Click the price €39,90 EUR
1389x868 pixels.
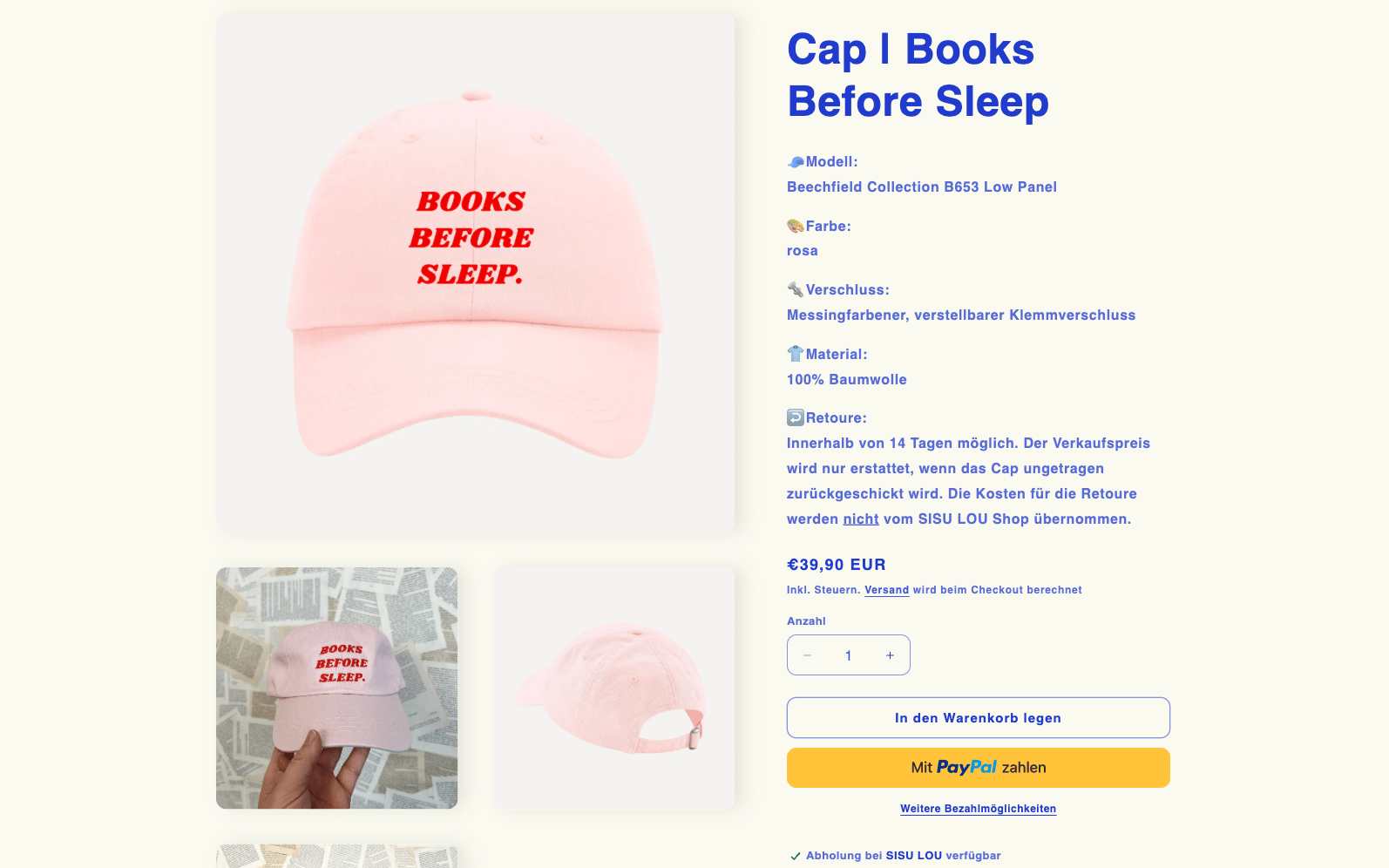pyautogui.click(x=837, y=565)
